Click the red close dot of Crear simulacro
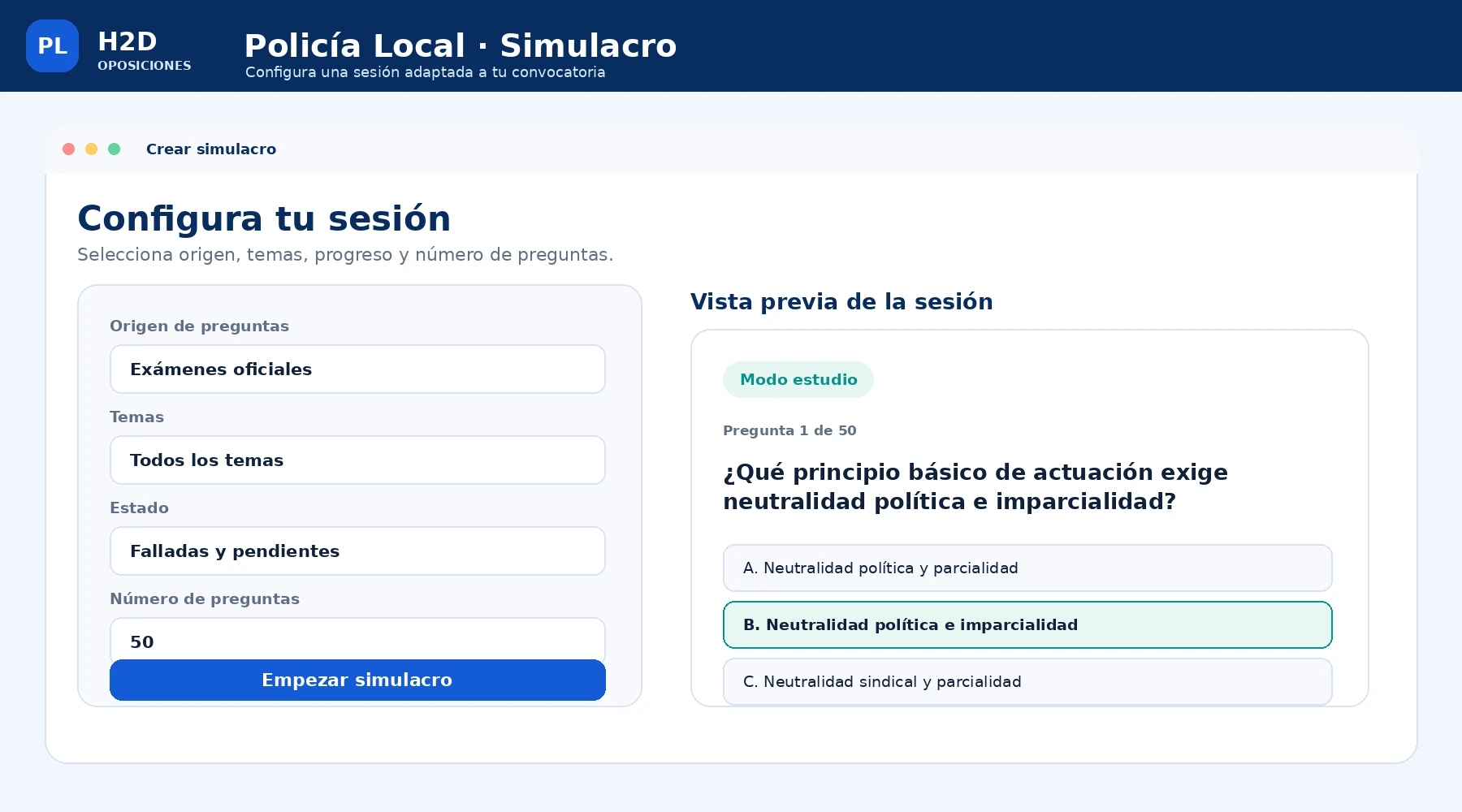This screenshot has height=812, width=1462. 69,149
